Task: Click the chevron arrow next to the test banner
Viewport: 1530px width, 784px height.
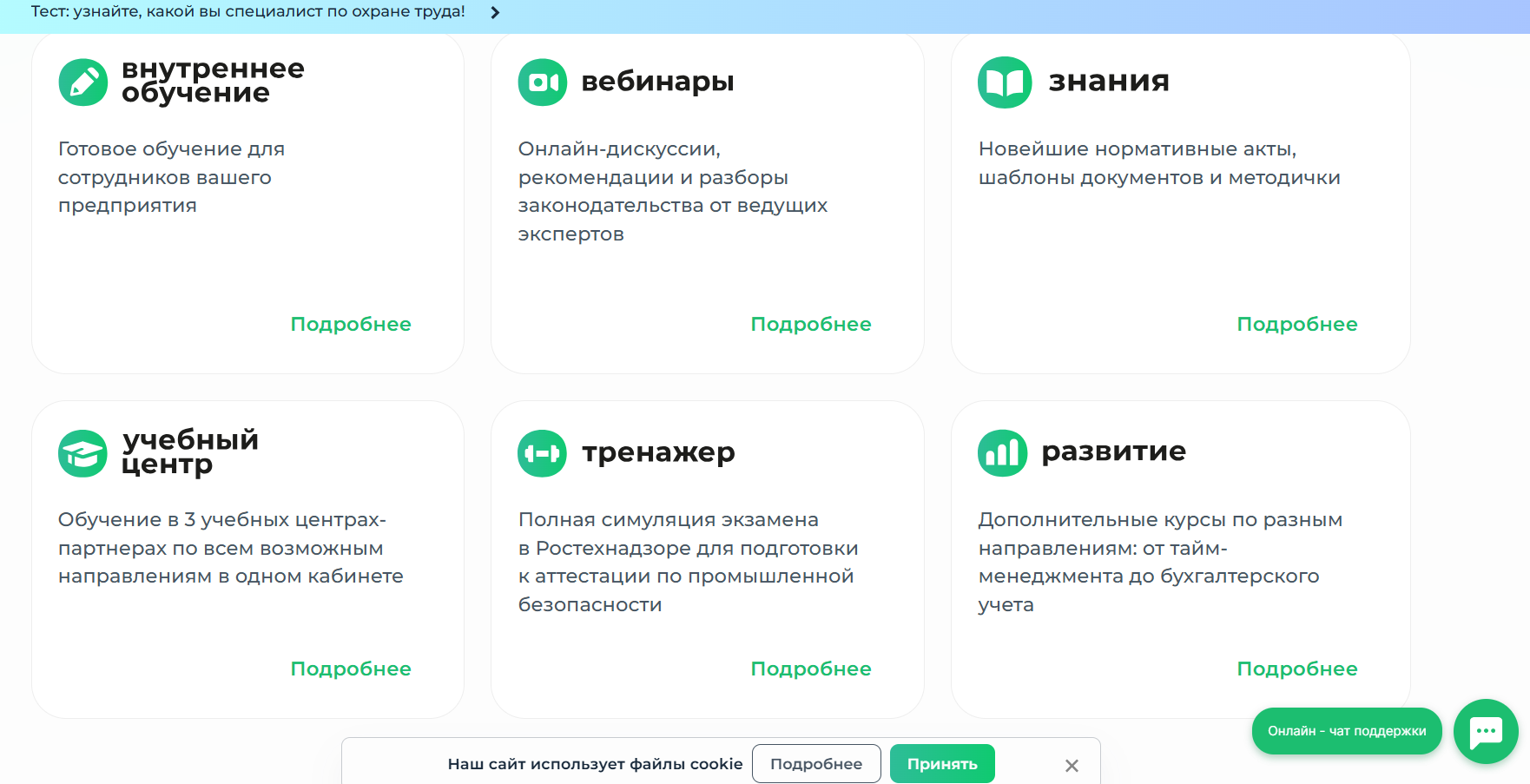Action: point(495,13)
